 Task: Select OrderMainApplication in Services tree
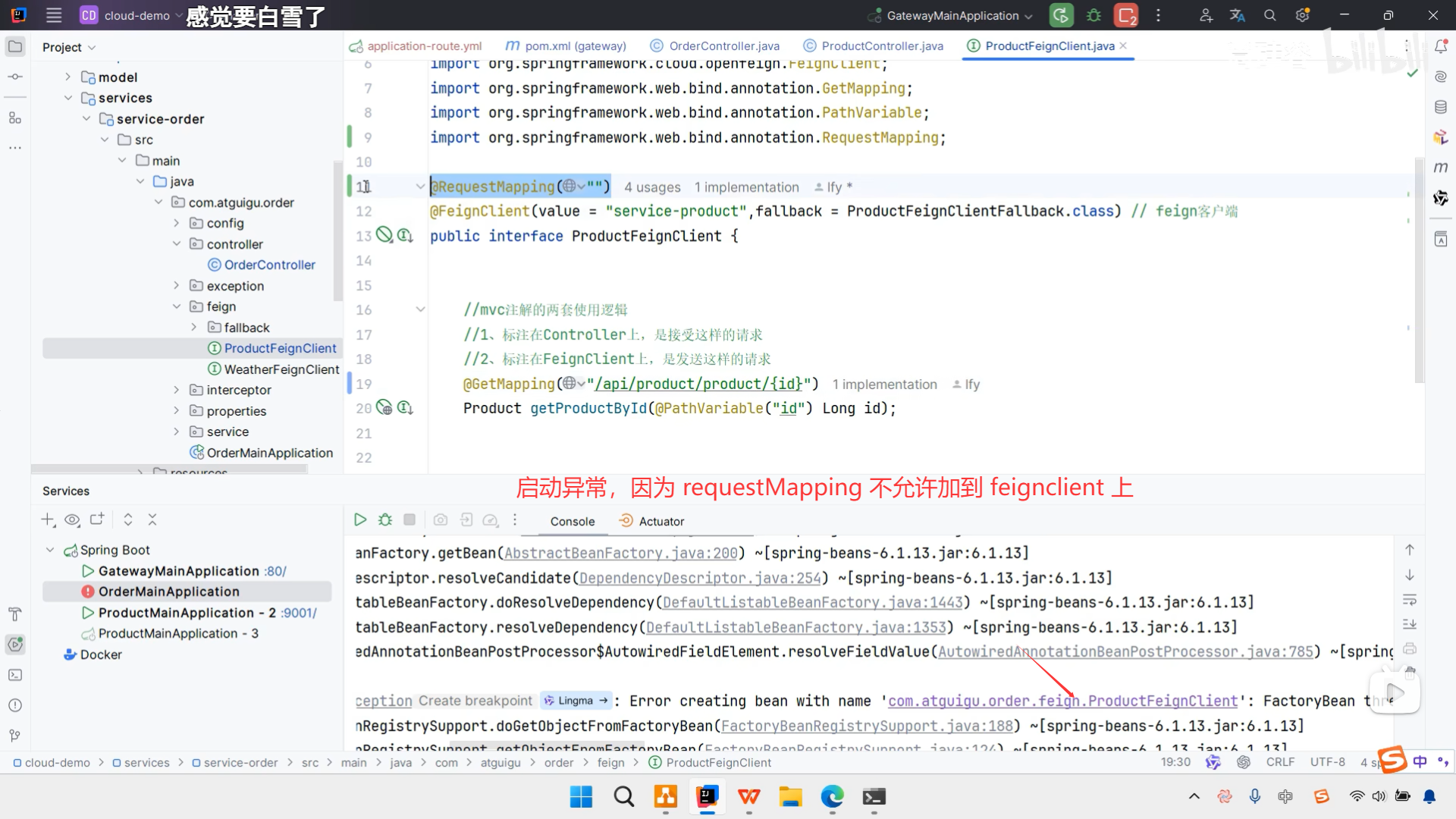click(x=168, y=591)
